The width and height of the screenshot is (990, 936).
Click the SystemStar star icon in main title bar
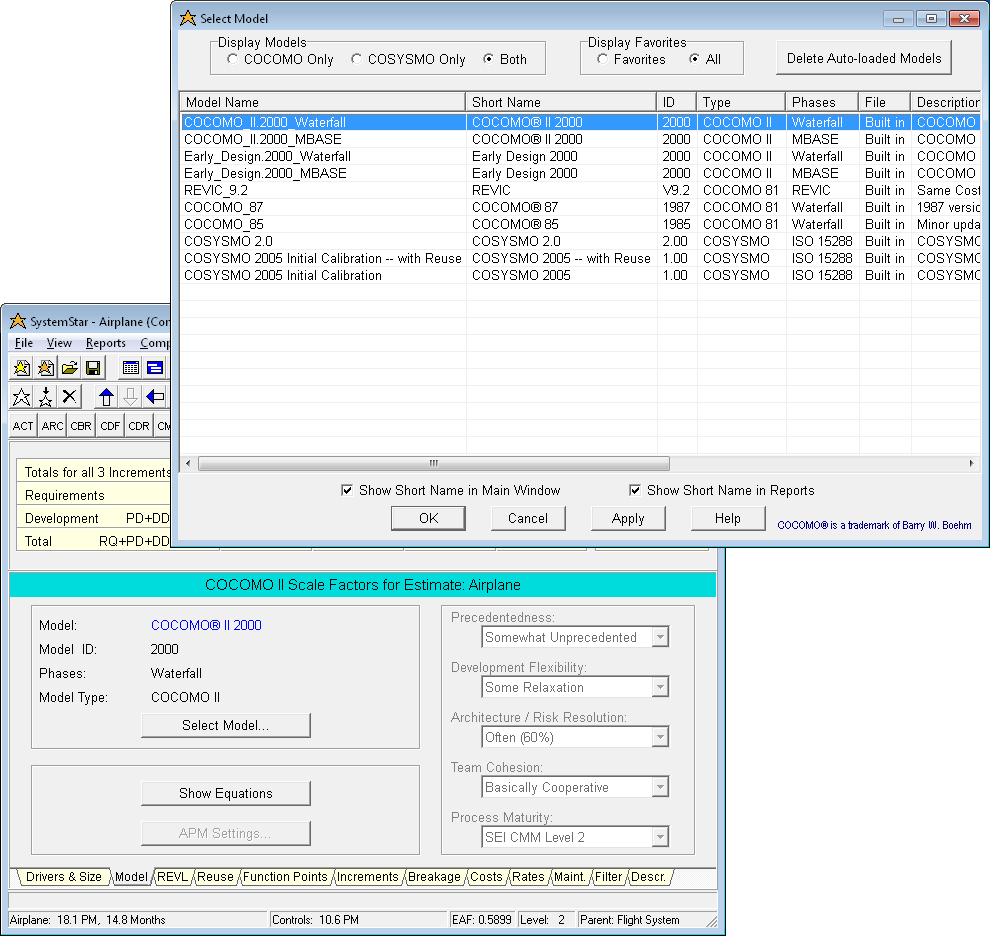[18, 321]
